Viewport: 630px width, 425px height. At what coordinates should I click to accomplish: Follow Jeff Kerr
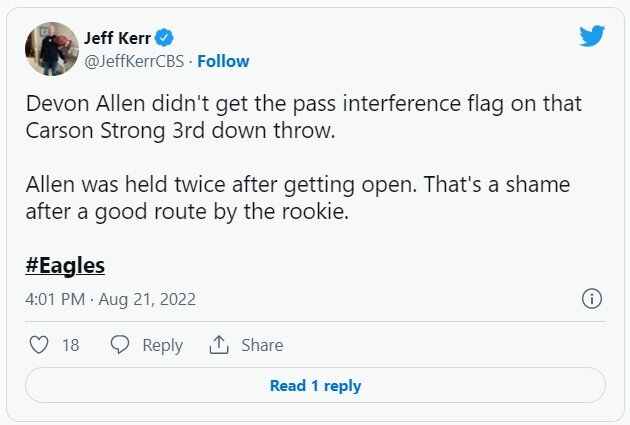223,61
